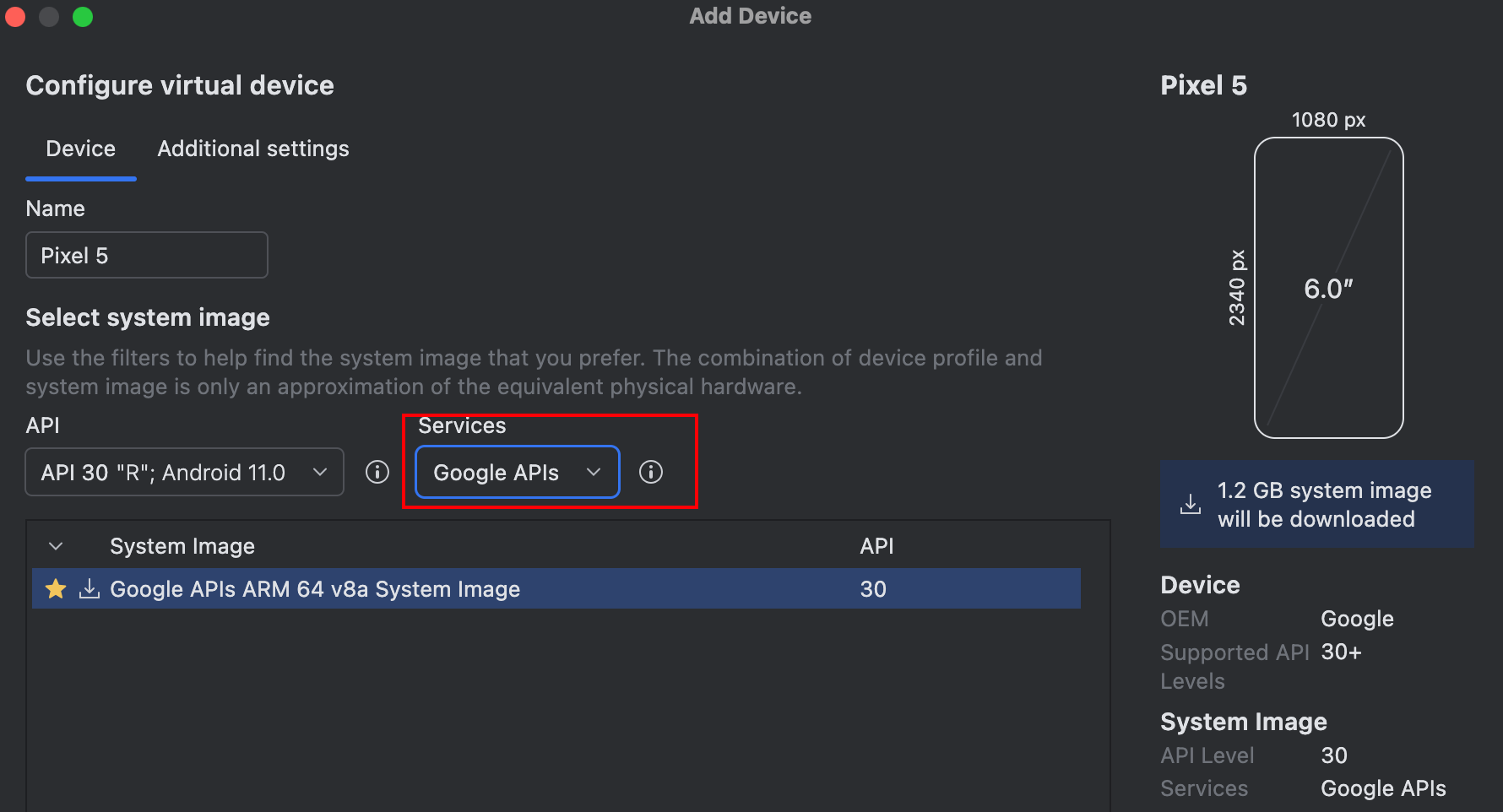The image size is (1503, 812).
Task: Click the Services value Google APIs in summary
Action: coord(1383,788)
